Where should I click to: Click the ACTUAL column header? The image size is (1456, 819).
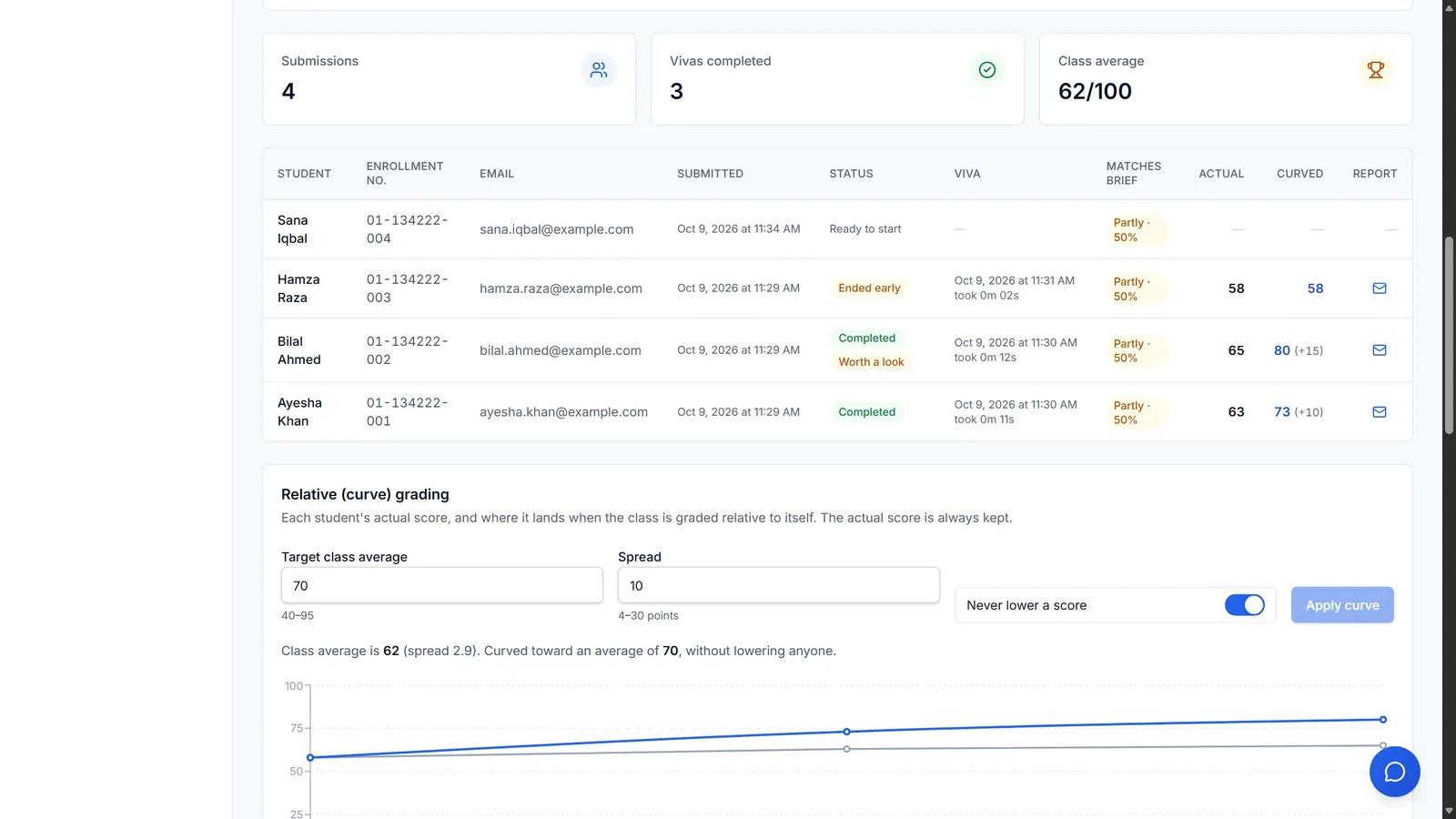[1221, 174]
